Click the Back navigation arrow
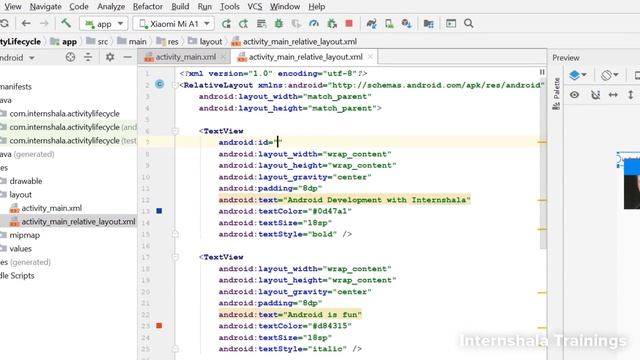This screenshot has width=640, height=360. [x=26, y=24]
